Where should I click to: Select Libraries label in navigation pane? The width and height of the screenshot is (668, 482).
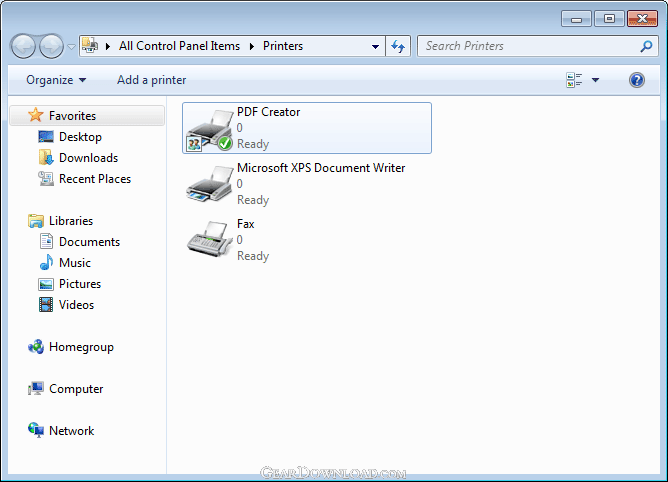tap(71, 221)
